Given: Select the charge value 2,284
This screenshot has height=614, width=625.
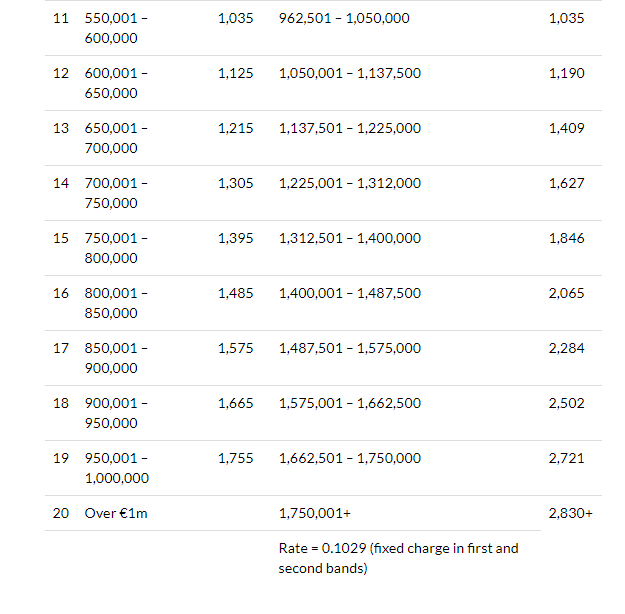Looking at the screenshot, I should pyautogui.click(x=567, y=348).
